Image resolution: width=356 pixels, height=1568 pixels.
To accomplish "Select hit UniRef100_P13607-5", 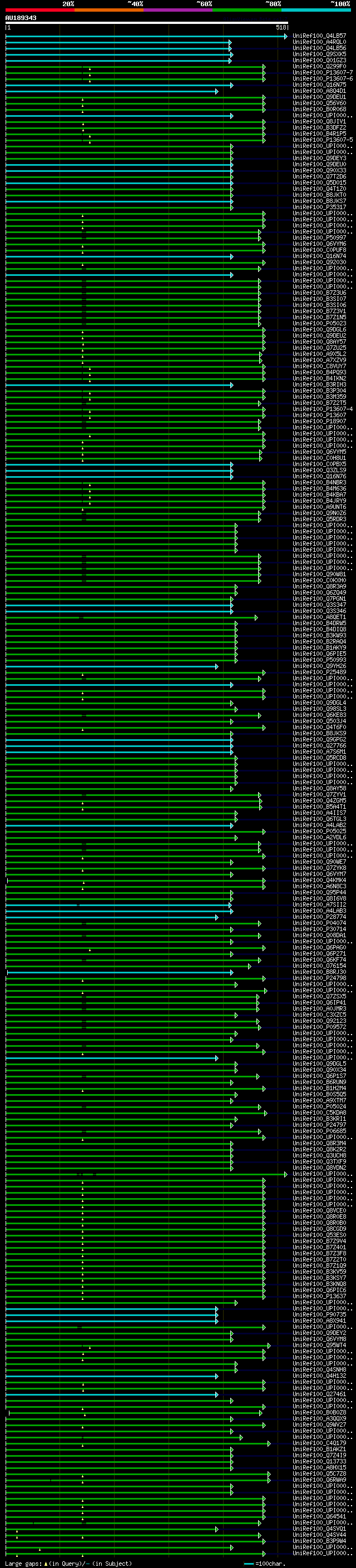I will coord(323,140).
